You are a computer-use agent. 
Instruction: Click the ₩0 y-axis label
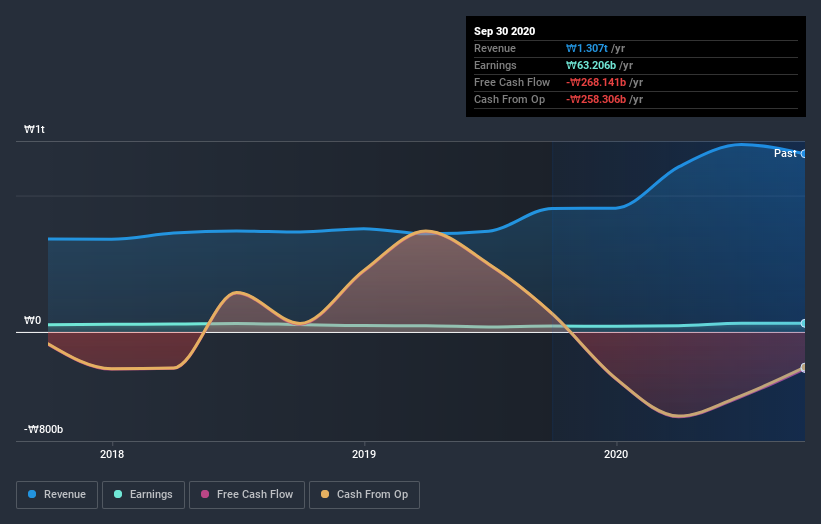(x=32, y=320)
